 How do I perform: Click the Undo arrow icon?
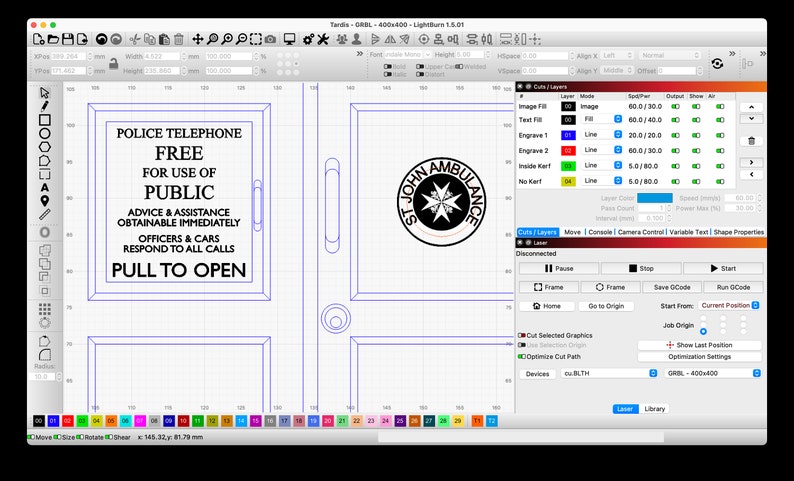[x=101, y=39]
